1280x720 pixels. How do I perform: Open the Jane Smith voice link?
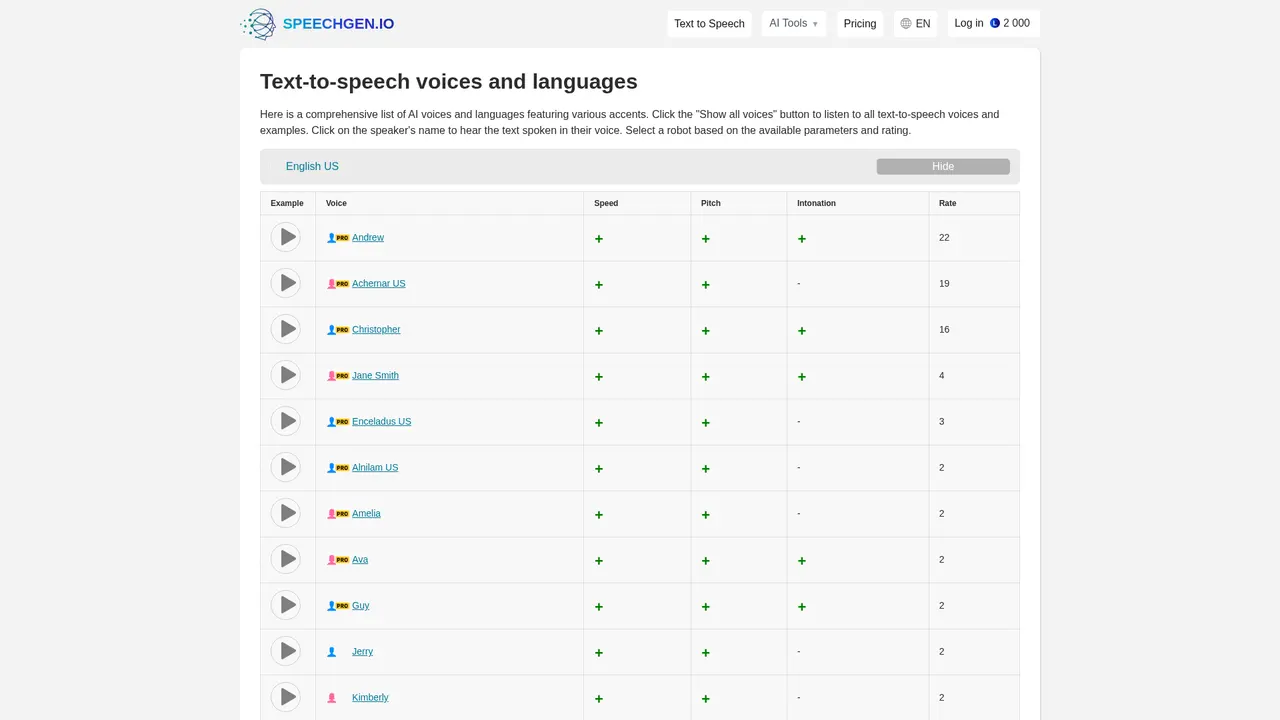click(x=375, y=376)
